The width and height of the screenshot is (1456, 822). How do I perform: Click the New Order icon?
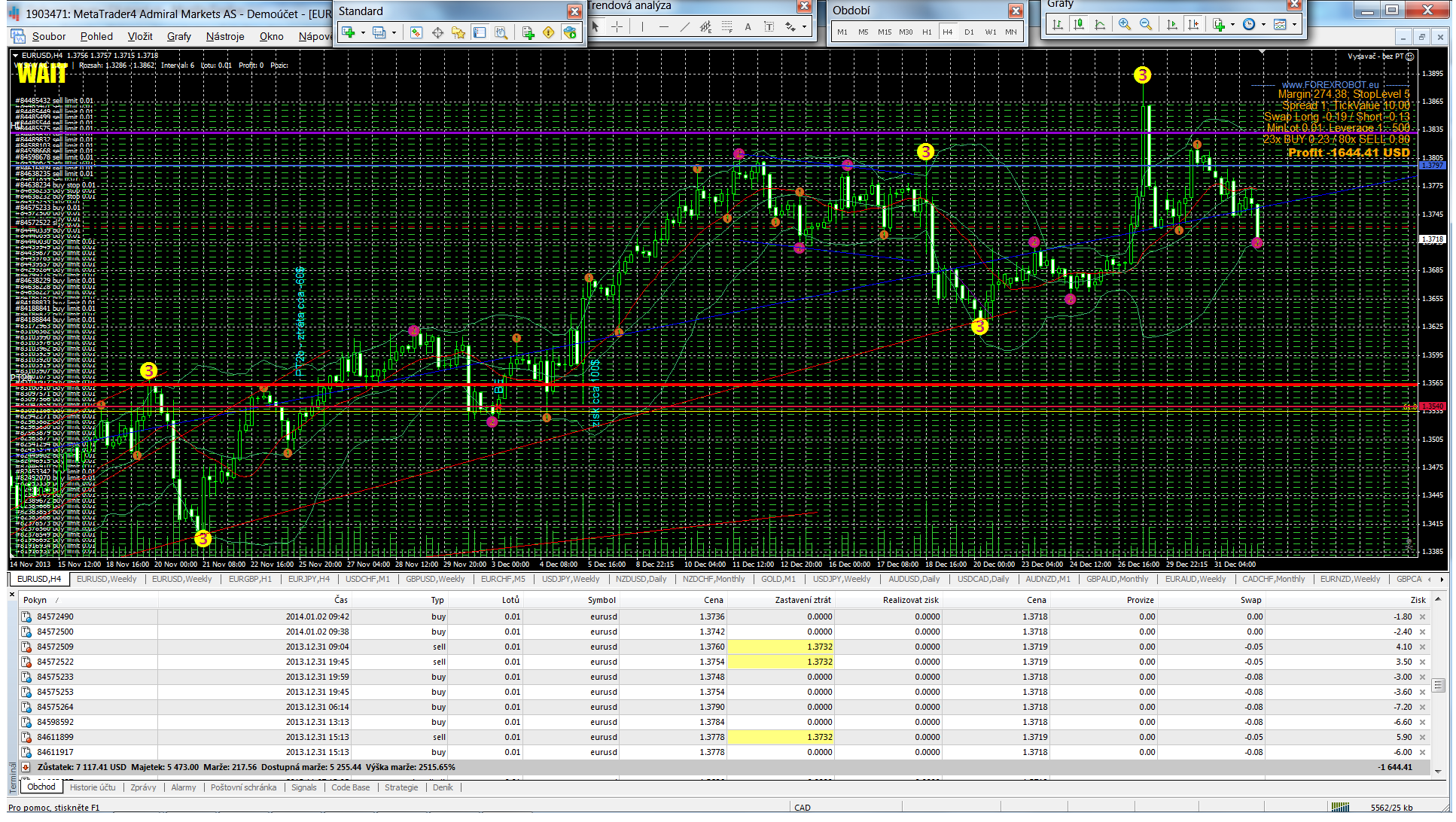pos(528,32)
